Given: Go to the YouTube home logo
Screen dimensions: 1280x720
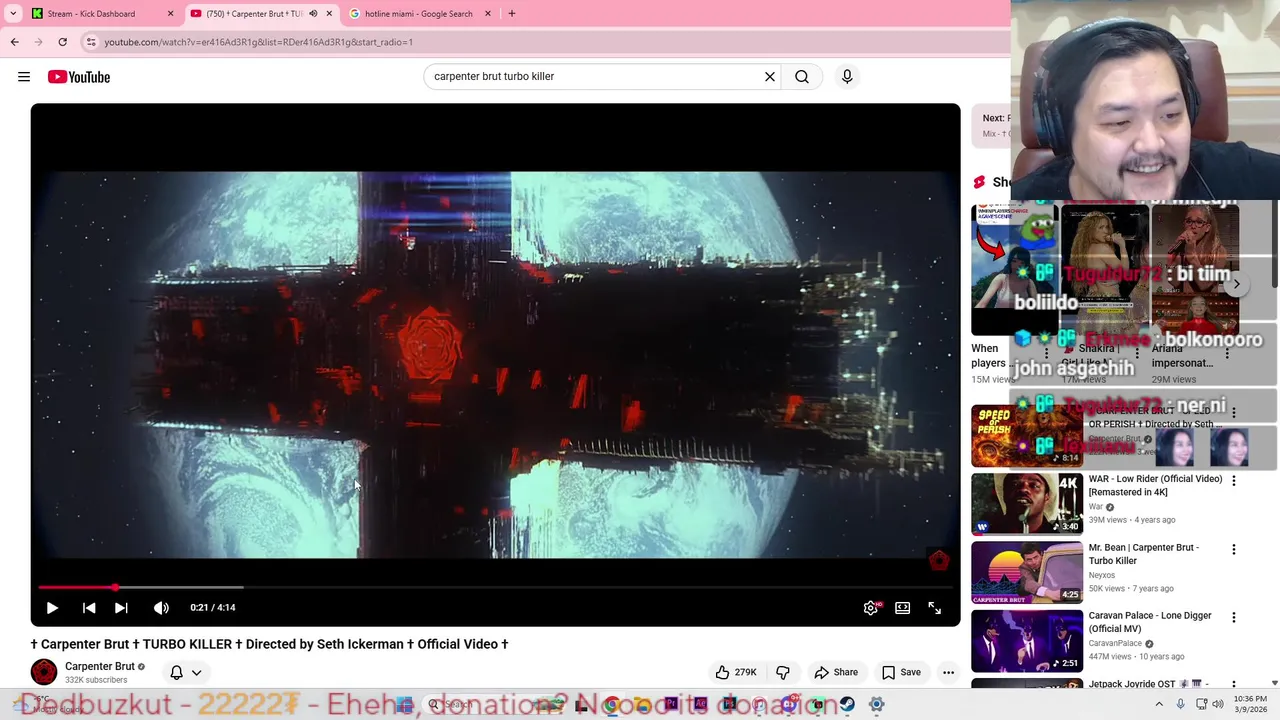Looking at the screenshot, I should tap(78, 76).
